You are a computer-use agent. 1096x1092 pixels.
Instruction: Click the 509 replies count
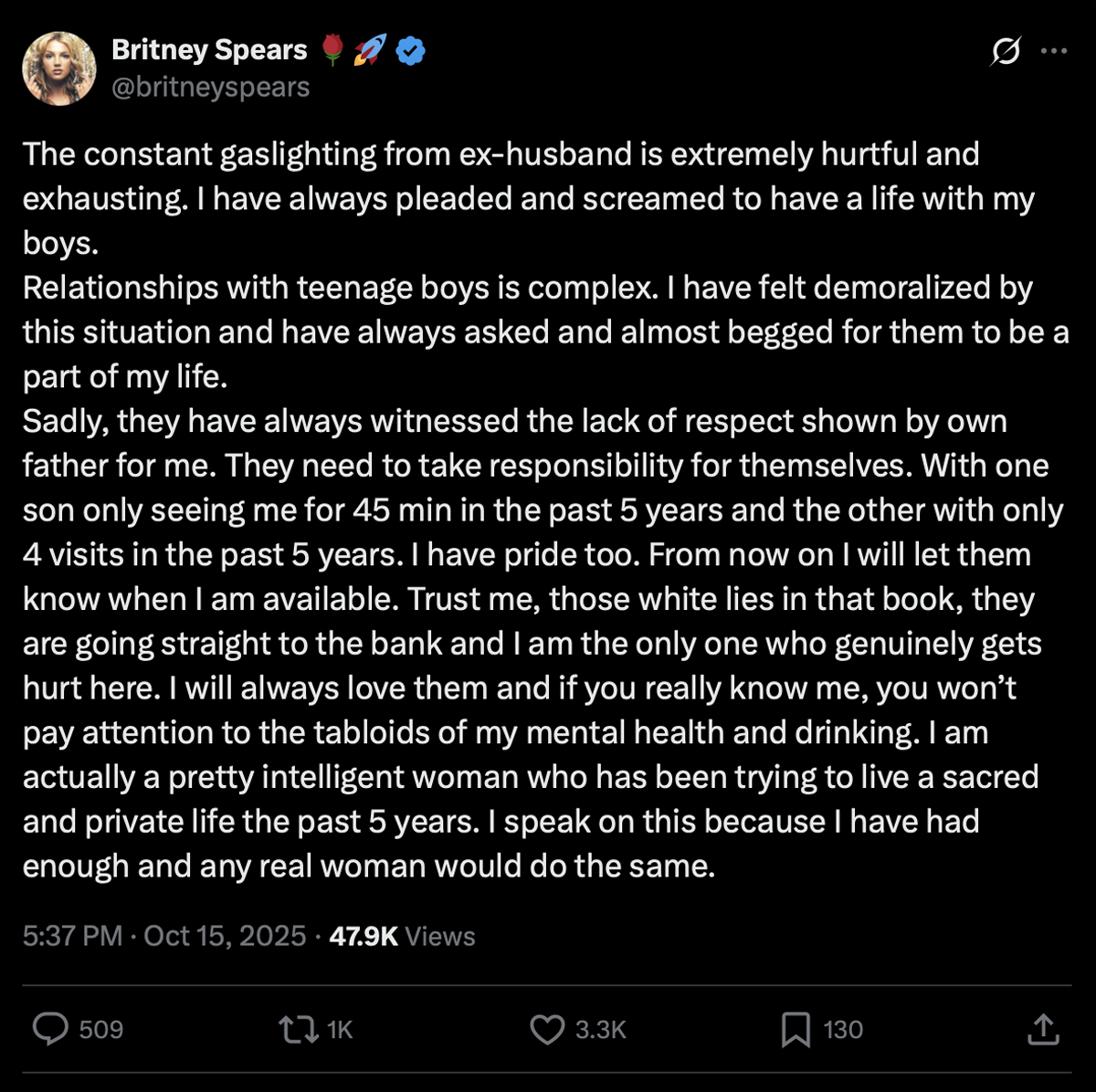coord(100,1030)
